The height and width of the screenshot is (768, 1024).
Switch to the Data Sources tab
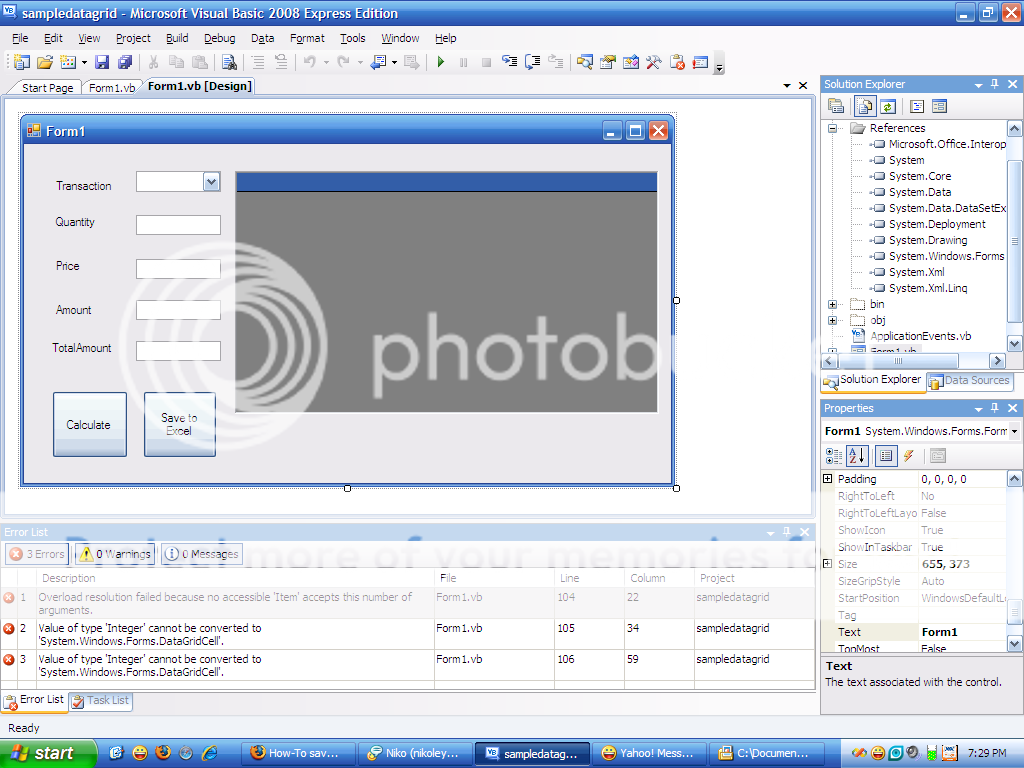pos(970,381)
